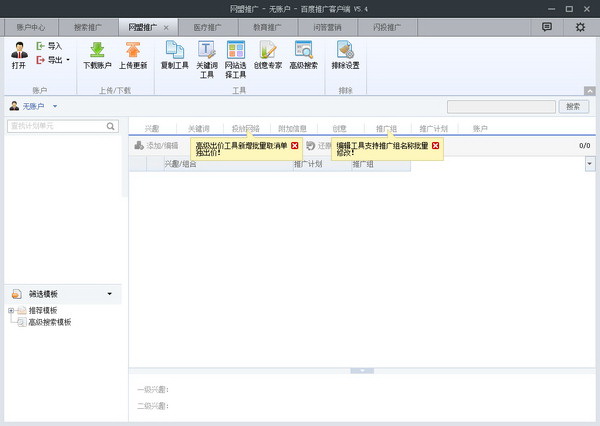Open the message feedback icon in title bar

click(547, 27)
